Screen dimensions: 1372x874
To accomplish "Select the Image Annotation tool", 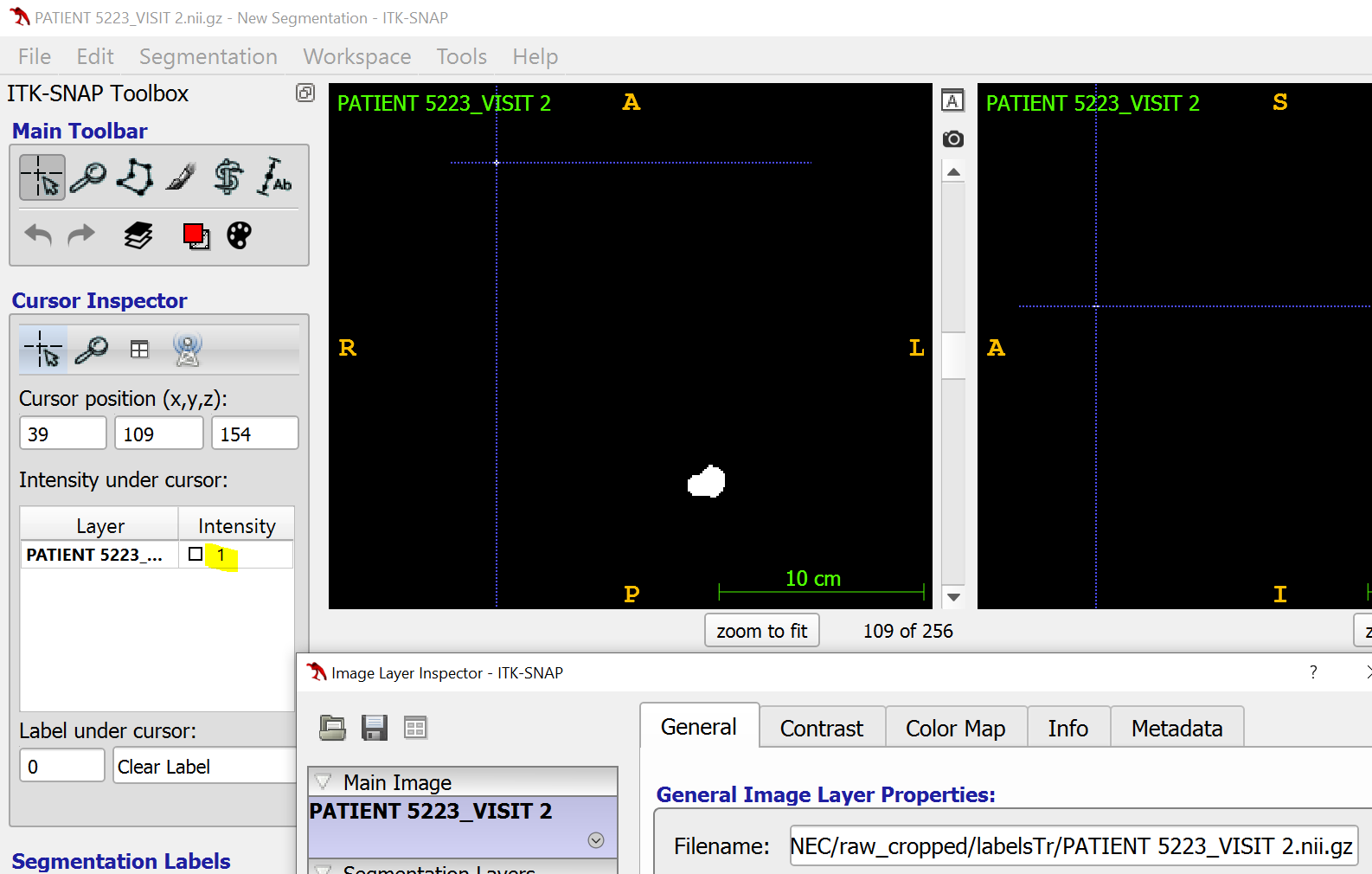I will pos(275,177).
